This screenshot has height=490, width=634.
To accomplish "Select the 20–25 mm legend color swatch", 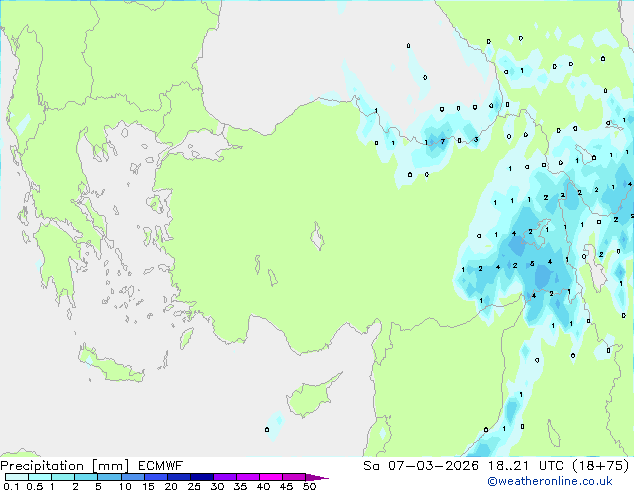I will (x=178, y=477).
